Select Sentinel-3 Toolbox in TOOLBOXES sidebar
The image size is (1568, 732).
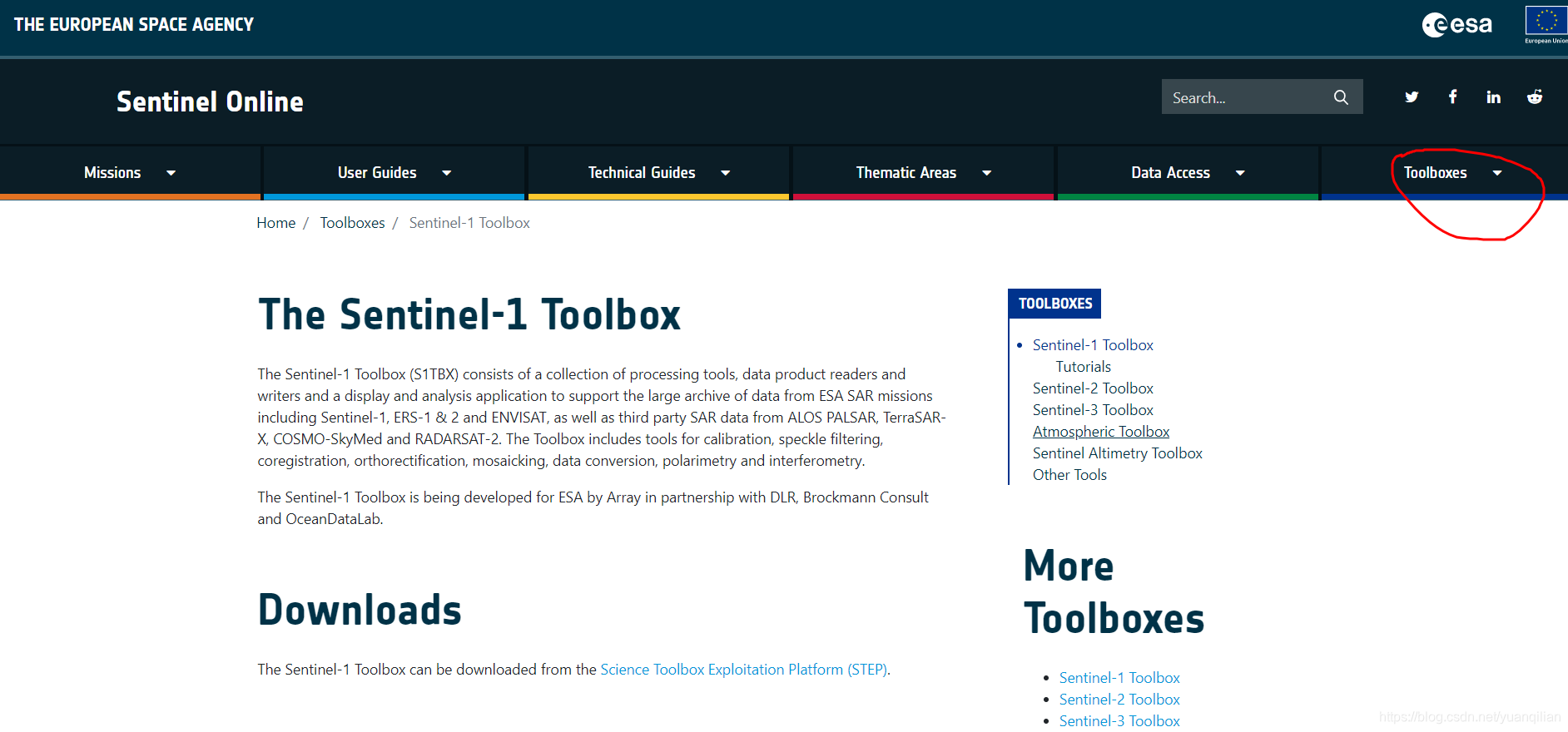coord(1093,410)
